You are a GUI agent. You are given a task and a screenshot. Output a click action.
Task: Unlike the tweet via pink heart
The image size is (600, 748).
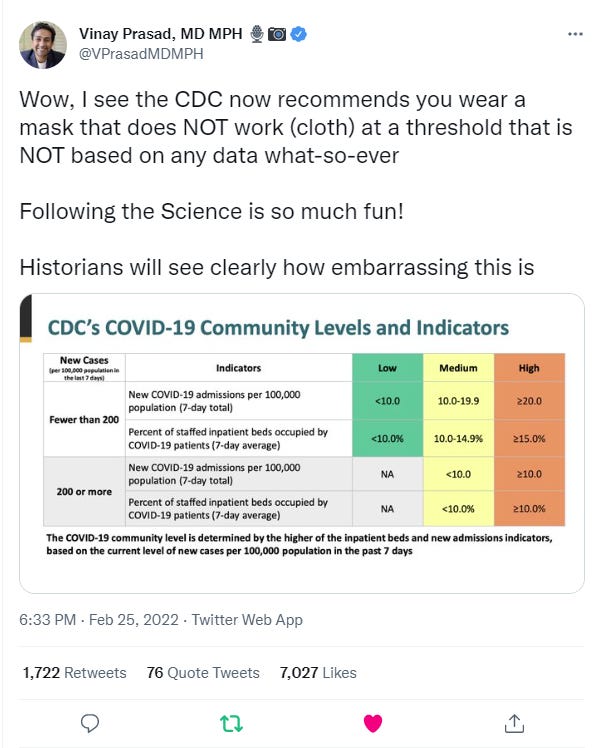click(x=373, y=723)
